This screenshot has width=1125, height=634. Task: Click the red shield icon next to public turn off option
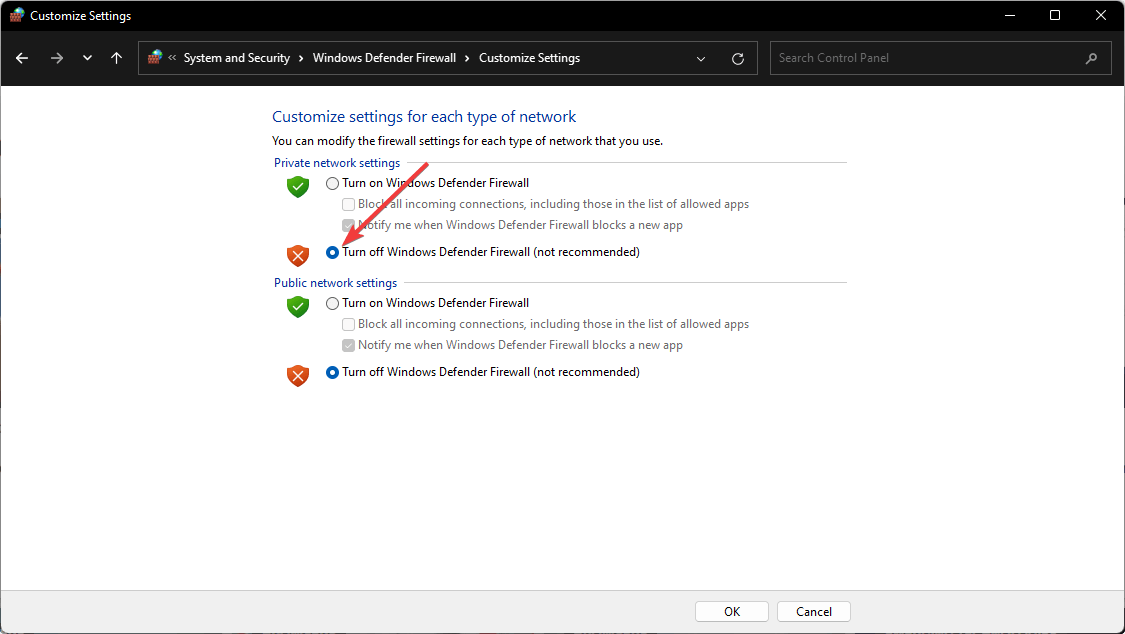(x=297, y=375)
